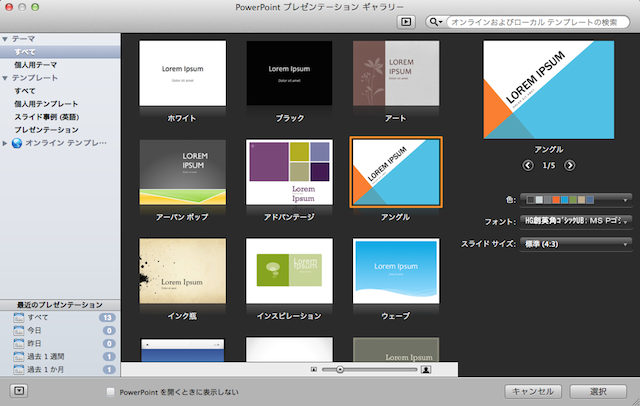Select the ホワイト theme thumbnail
The width and height of the screenshot is (640, 406).
pos(182,73)
